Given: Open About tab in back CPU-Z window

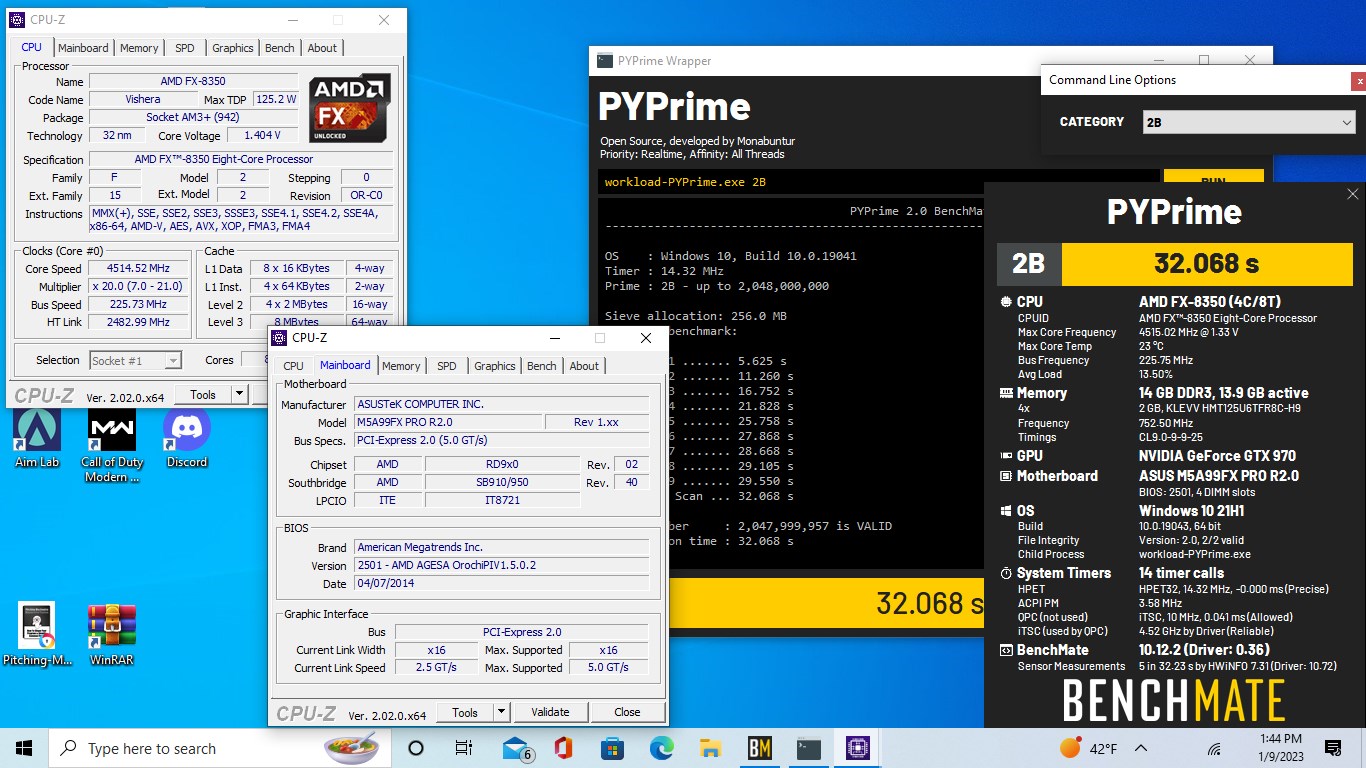Looking at the screenshot, I should (322, 48).
